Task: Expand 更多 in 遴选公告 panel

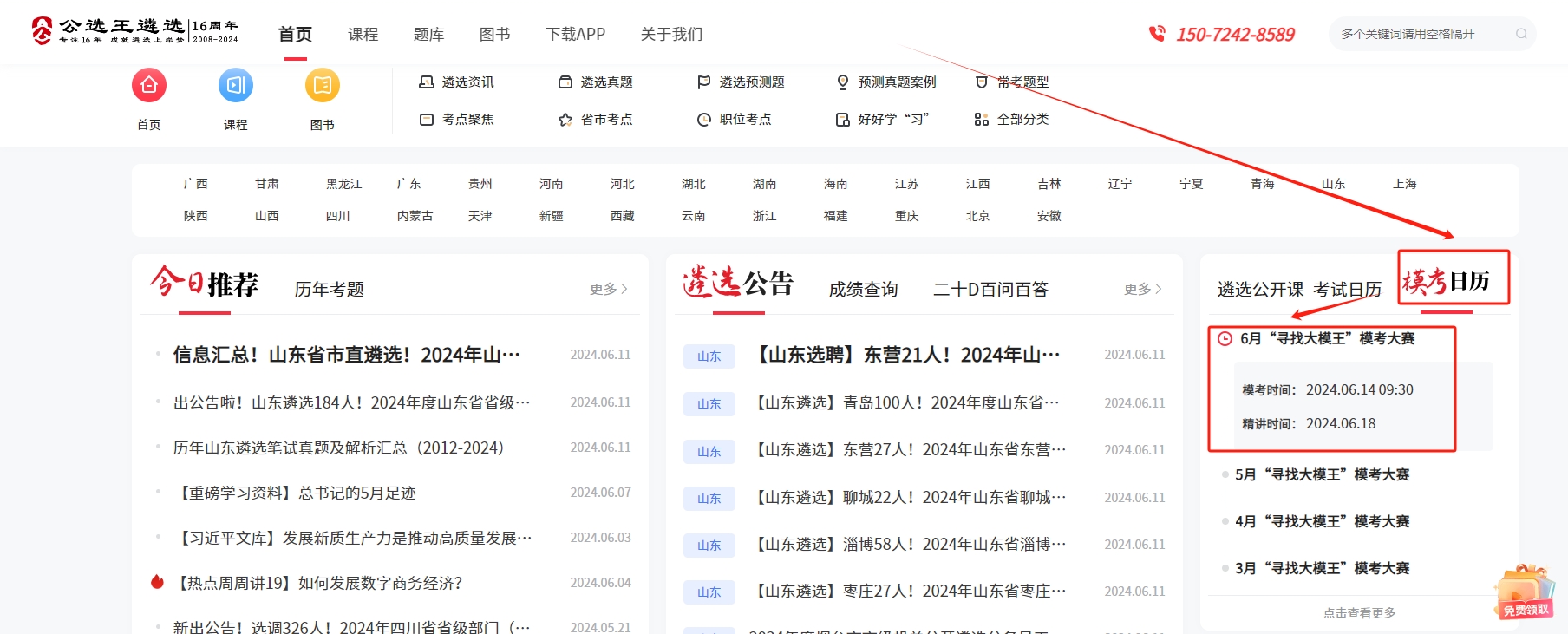Action: click(x=1142, y=289)
